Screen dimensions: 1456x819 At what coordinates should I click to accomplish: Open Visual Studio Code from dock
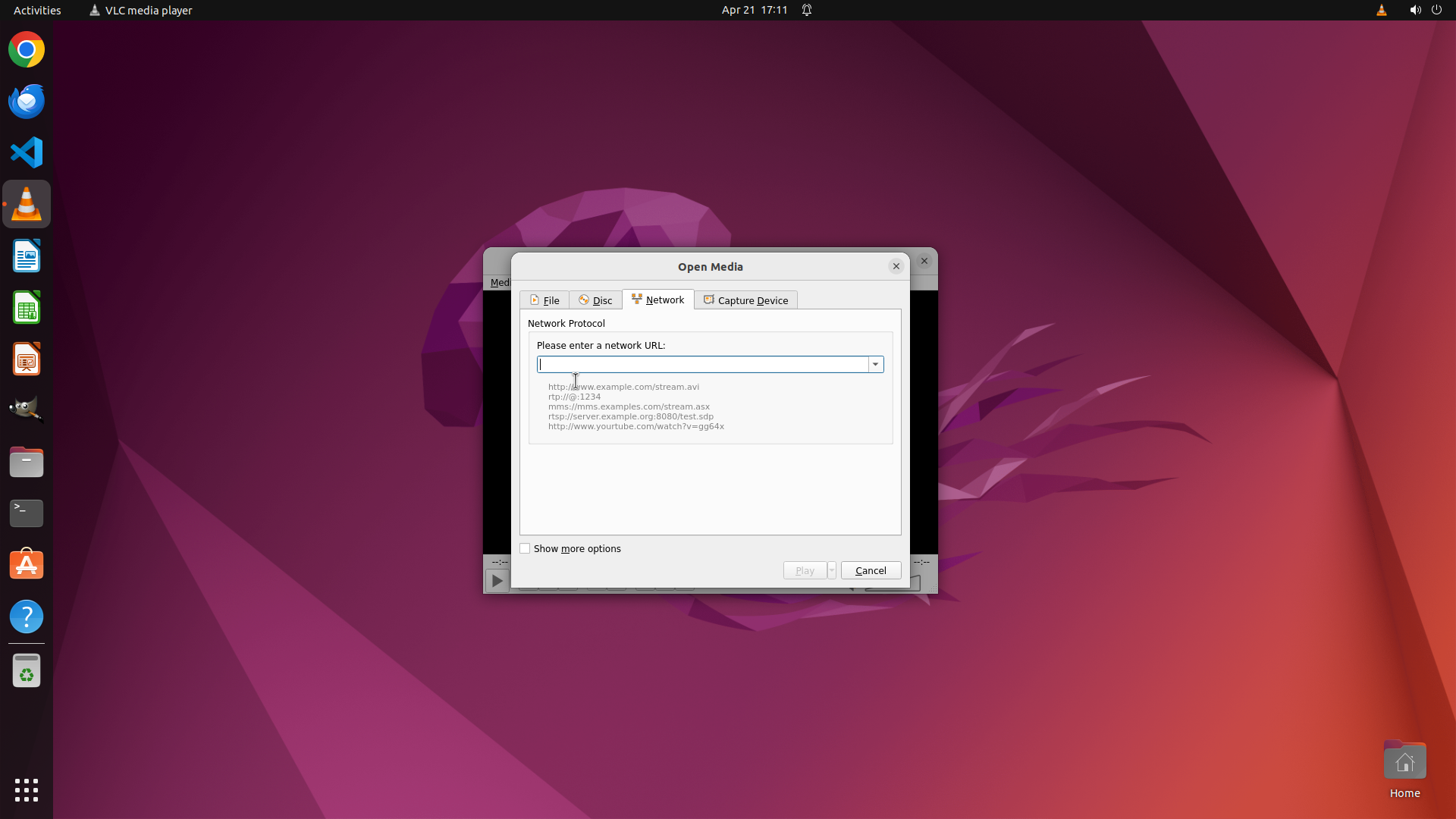coord(27,152)
